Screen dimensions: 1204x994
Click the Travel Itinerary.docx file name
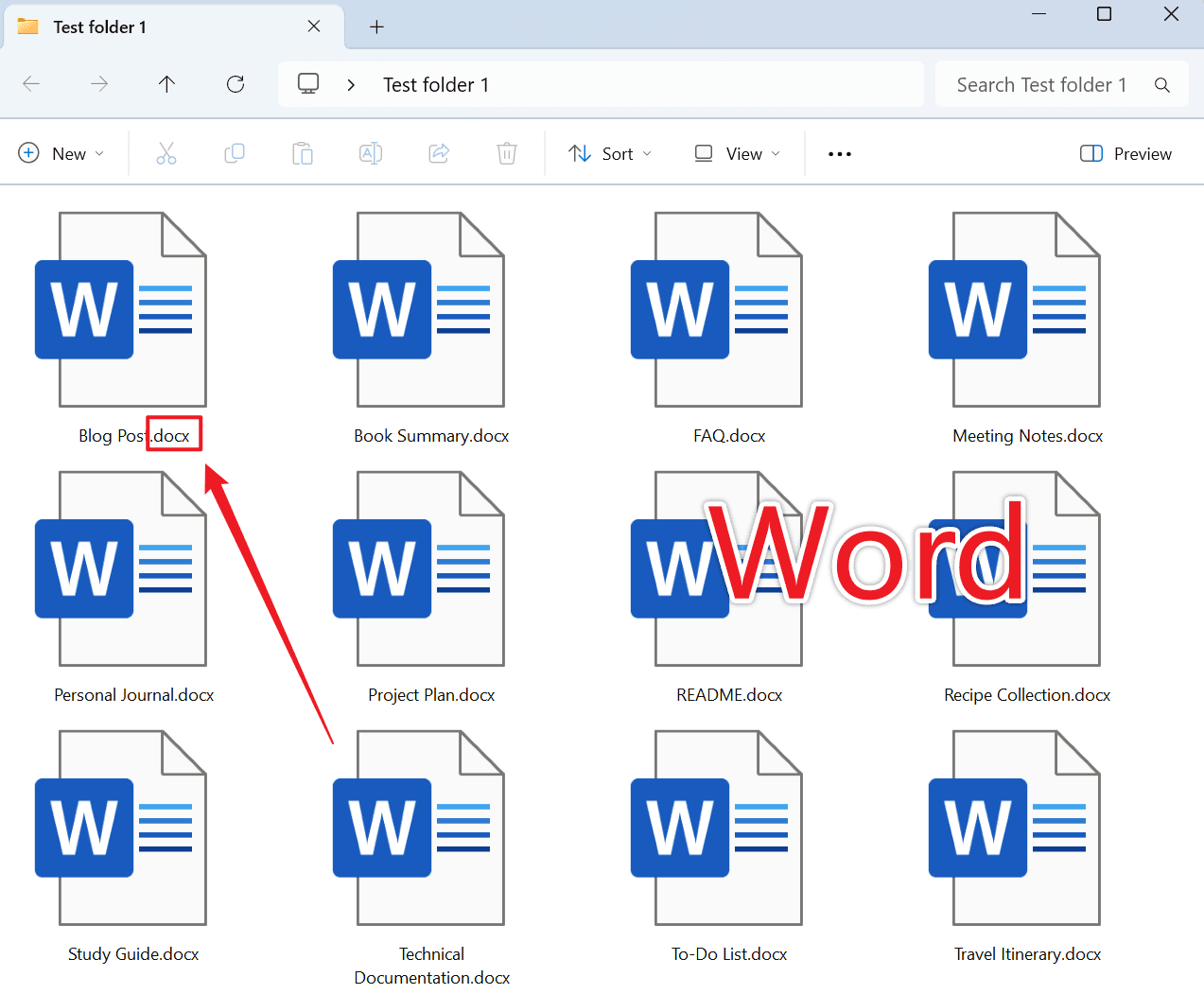point(1027,954)
